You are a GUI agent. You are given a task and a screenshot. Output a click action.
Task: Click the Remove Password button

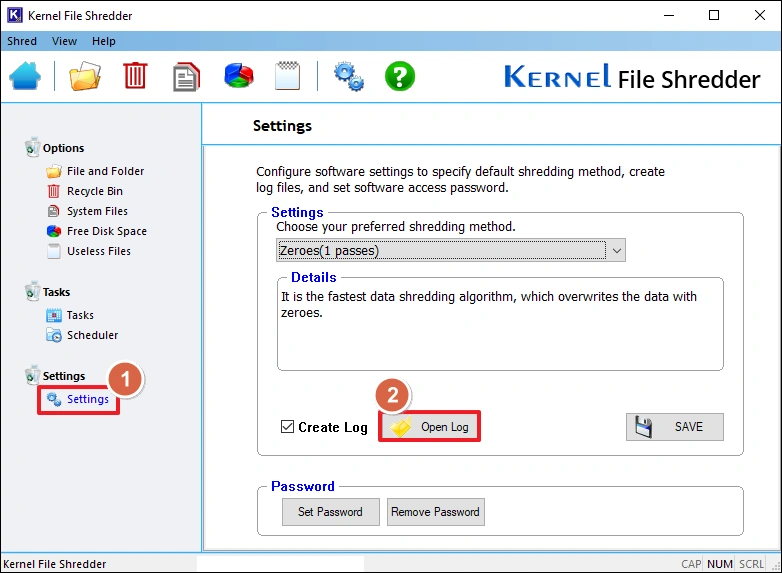[435, 512]
